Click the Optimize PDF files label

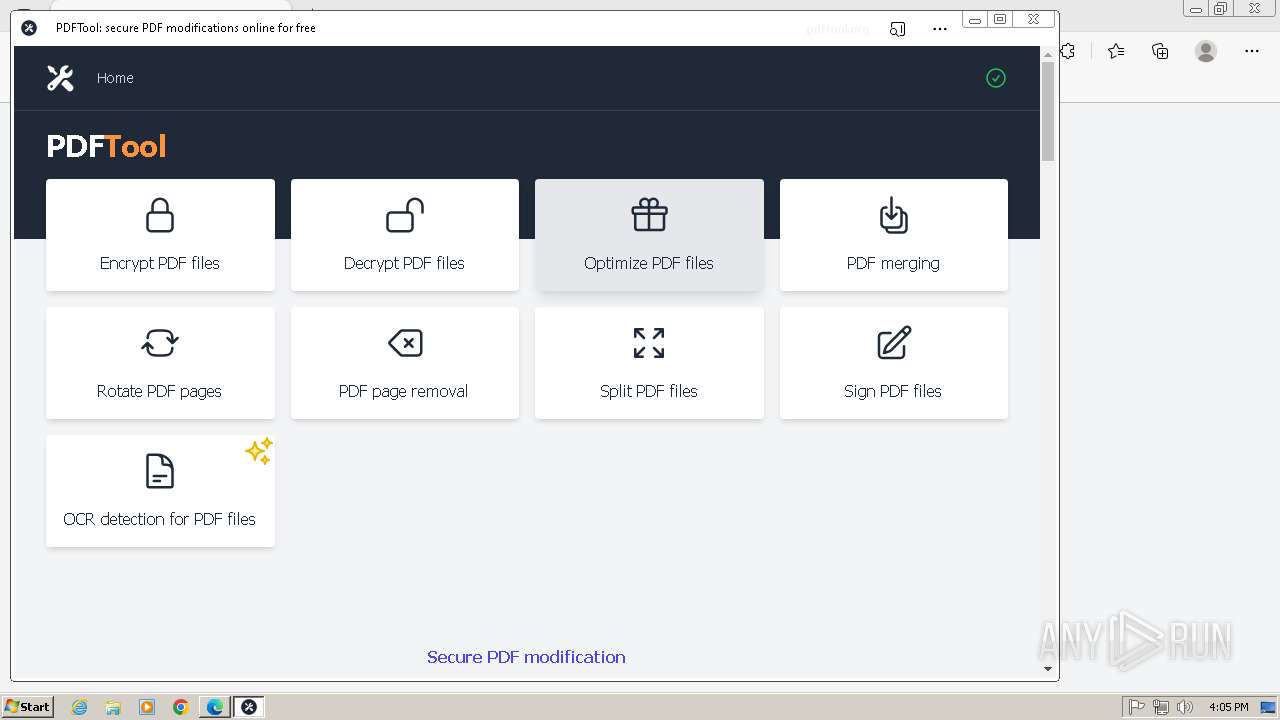coord(649,263)
